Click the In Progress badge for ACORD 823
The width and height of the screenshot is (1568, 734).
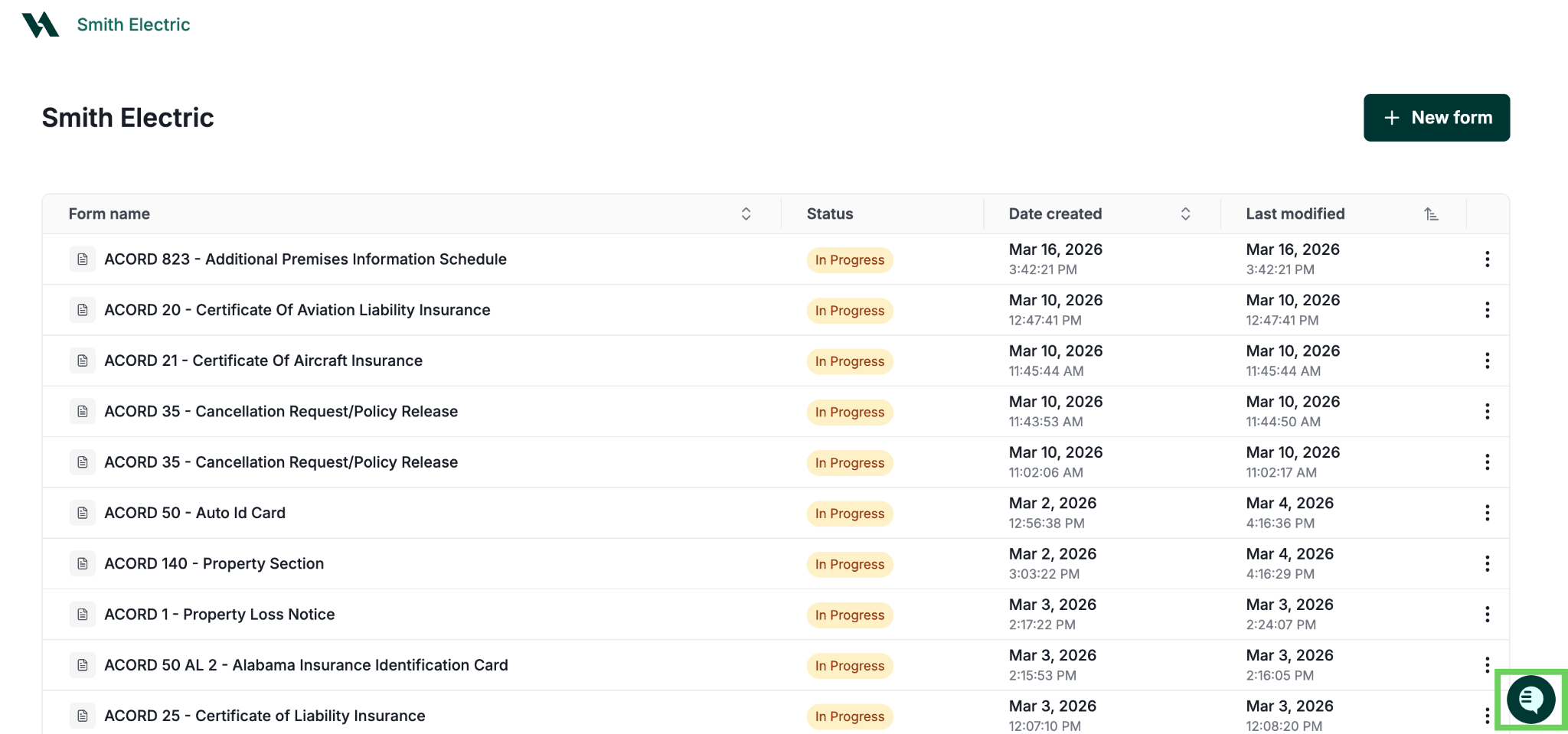[850, 260]
